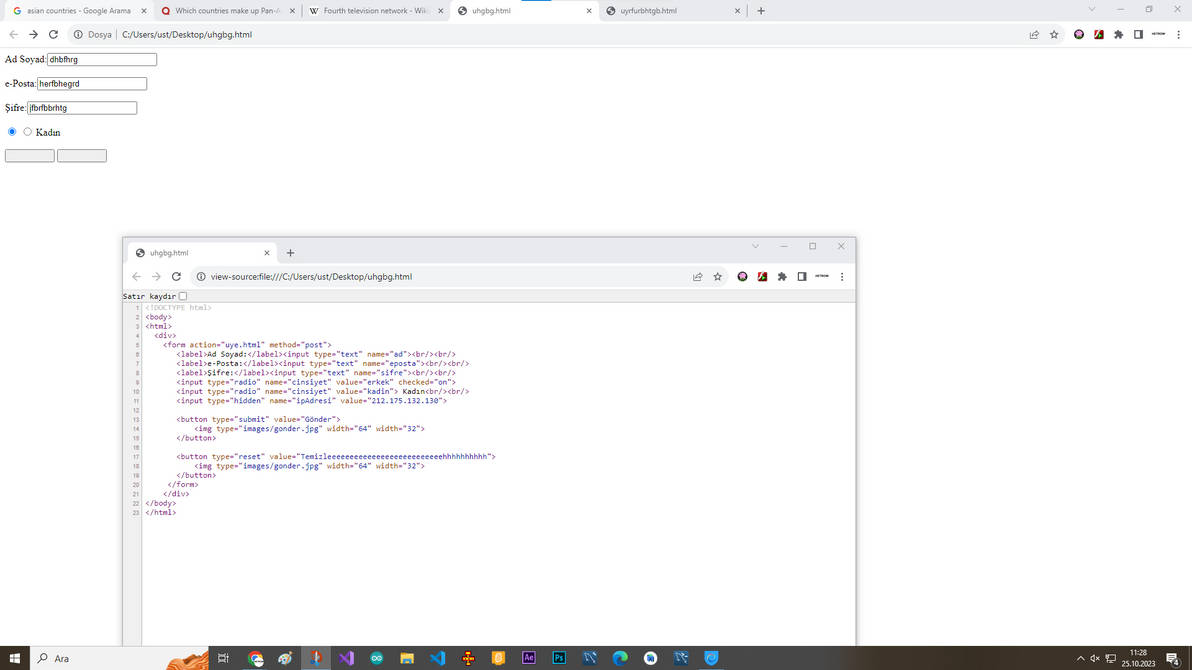Click source line with value="212.175.132.130"
The image size is (1192, 670).
coord(312,401)
